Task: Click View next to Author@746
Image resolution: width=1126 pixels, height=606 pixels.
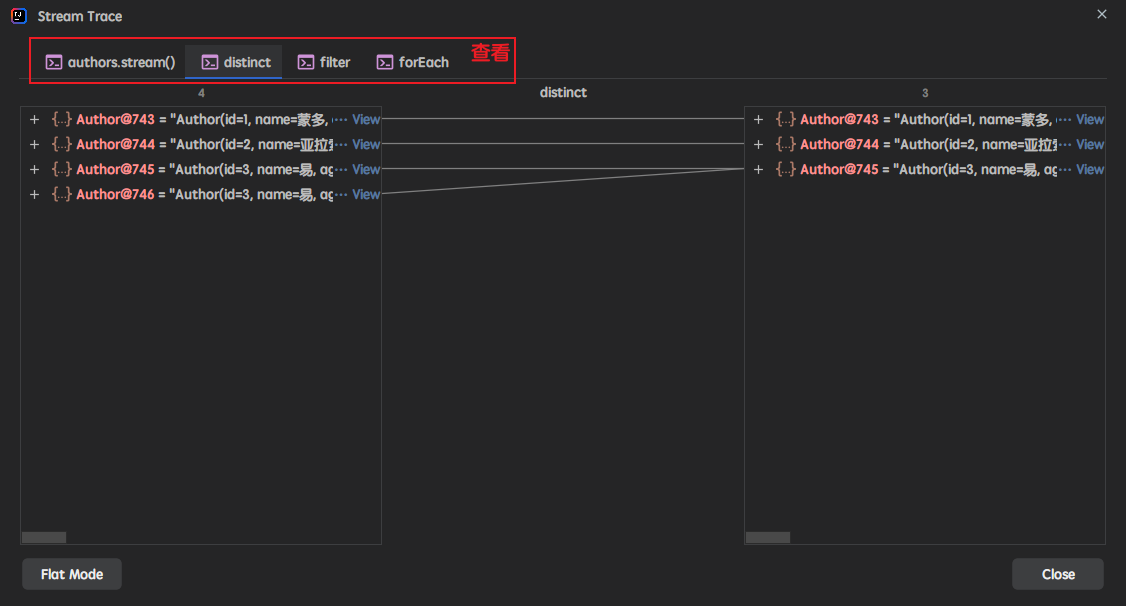Action: pos(366,193)
